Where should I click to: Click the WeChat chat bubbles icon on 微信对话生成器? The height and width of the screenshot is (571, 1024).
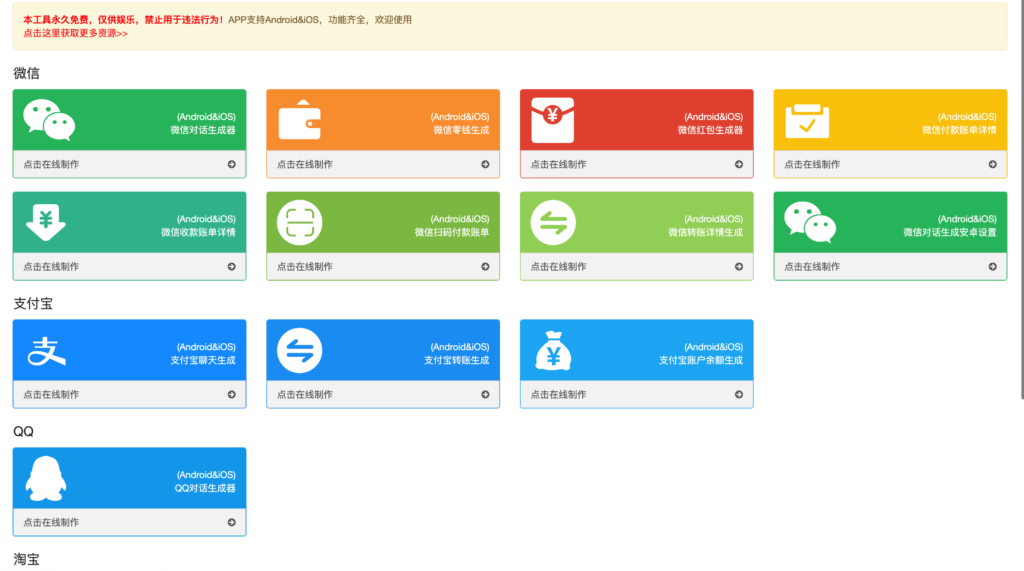50,120
